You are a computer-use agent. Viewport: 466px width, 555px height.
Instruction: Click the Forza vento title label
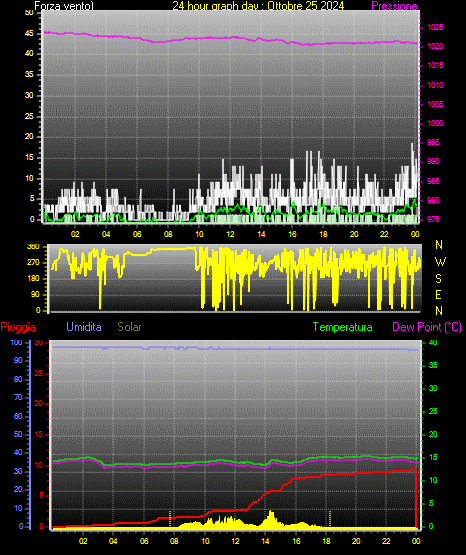(x=64, y=6)
